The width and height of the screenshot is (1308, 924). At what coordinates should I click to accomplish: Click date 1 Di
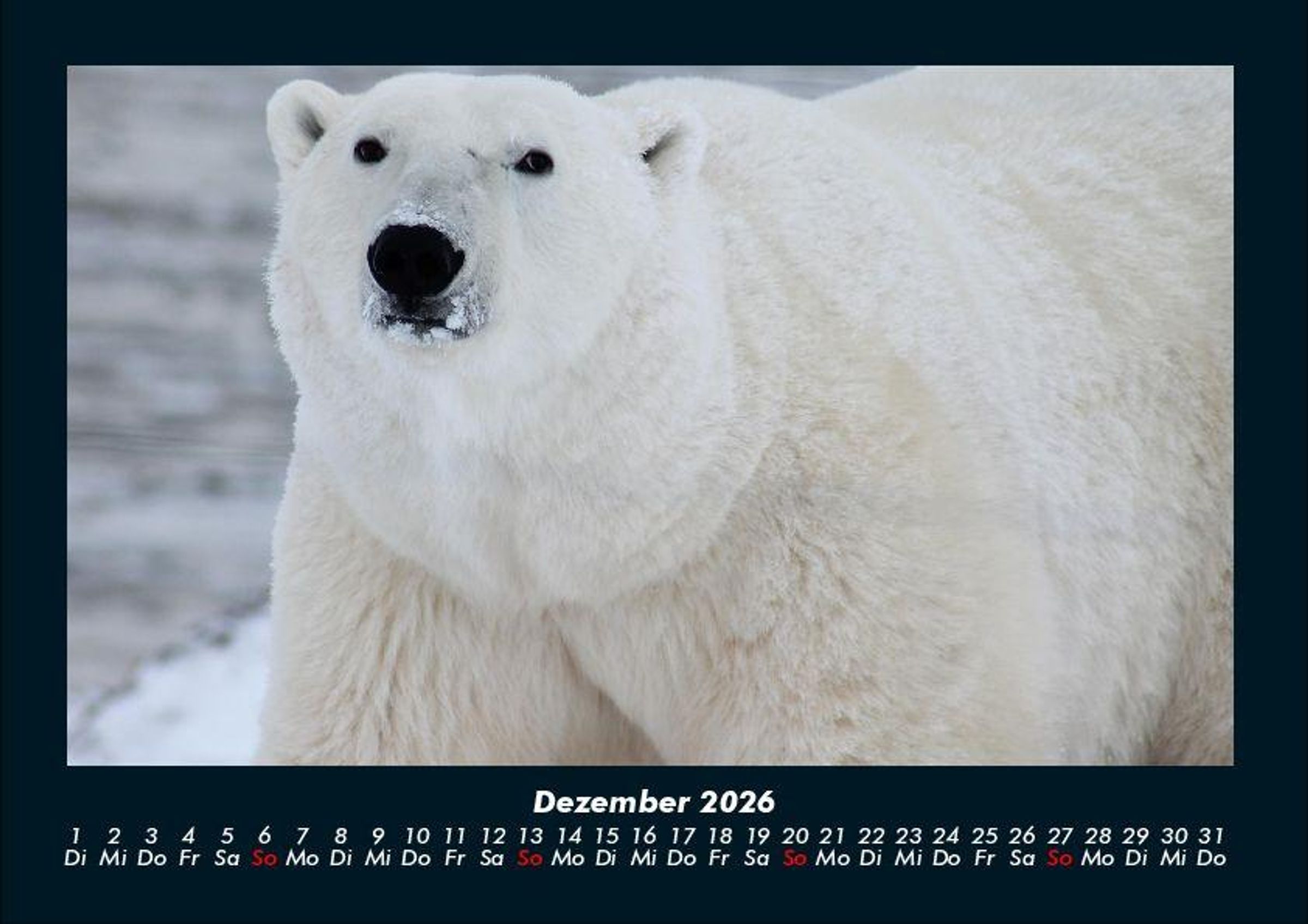pyautogui.click(x=75, y=847)
